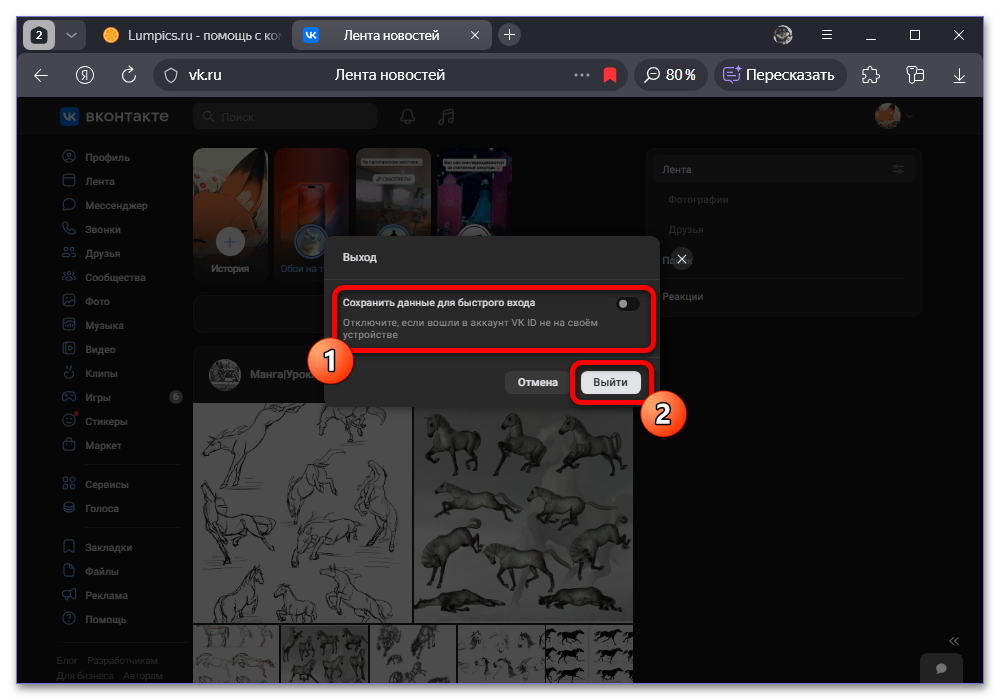Click the История add story thumbnail
The height and width of the screenshot is (700, 1000).
tap(230, 214)
